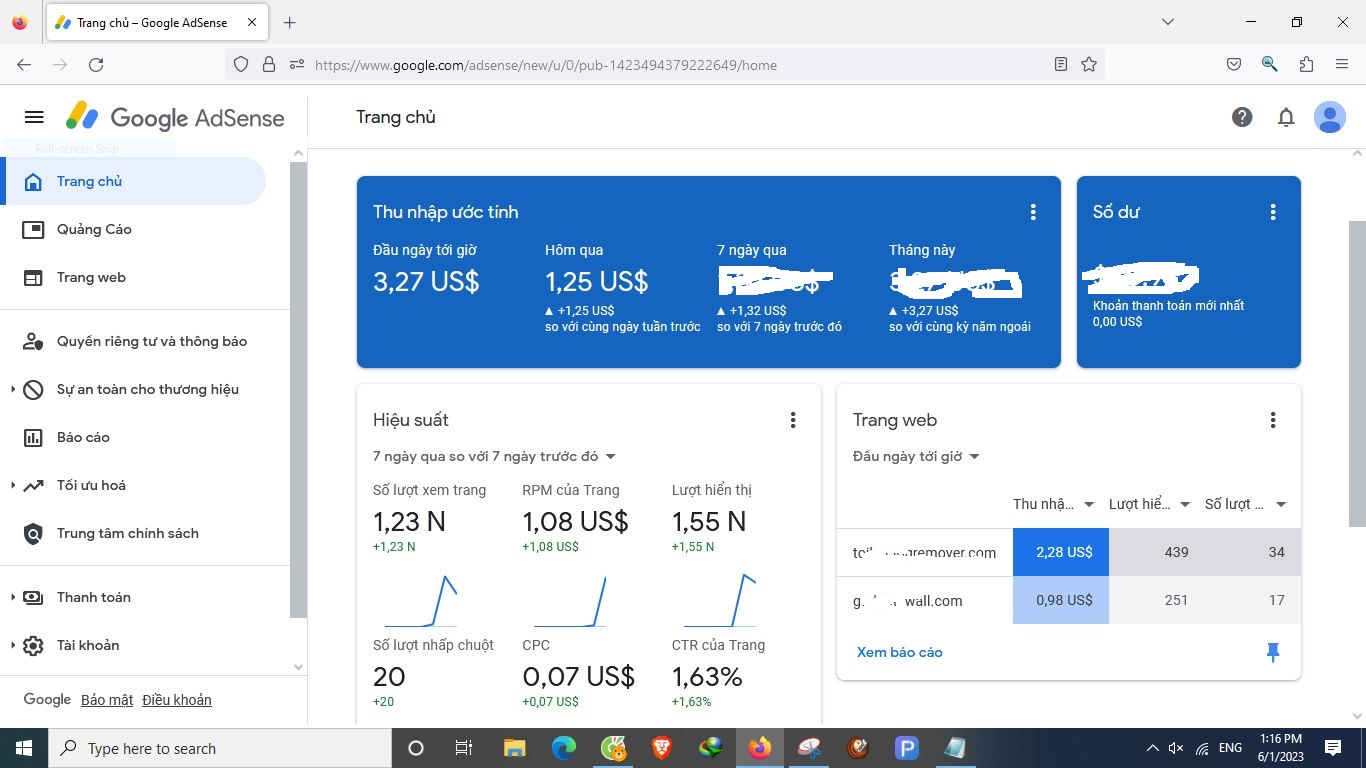1366x768 pixels.
Task: Toggle reader view icon in address bar
Action: 1061,64
